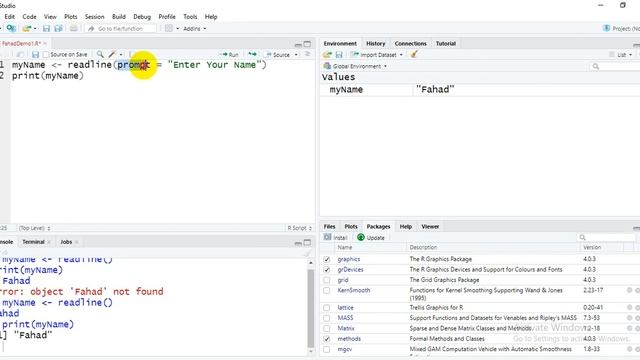Expand the code tools wand dropdown arrow

121,54
